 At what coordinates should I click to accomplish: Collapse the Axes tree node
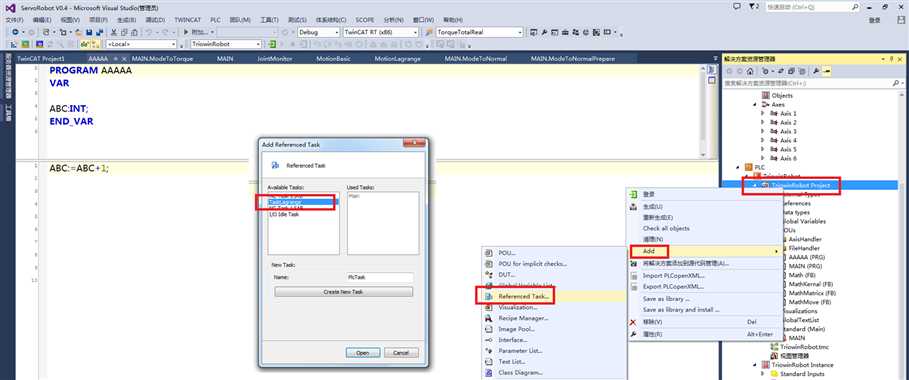coord(755,104)
